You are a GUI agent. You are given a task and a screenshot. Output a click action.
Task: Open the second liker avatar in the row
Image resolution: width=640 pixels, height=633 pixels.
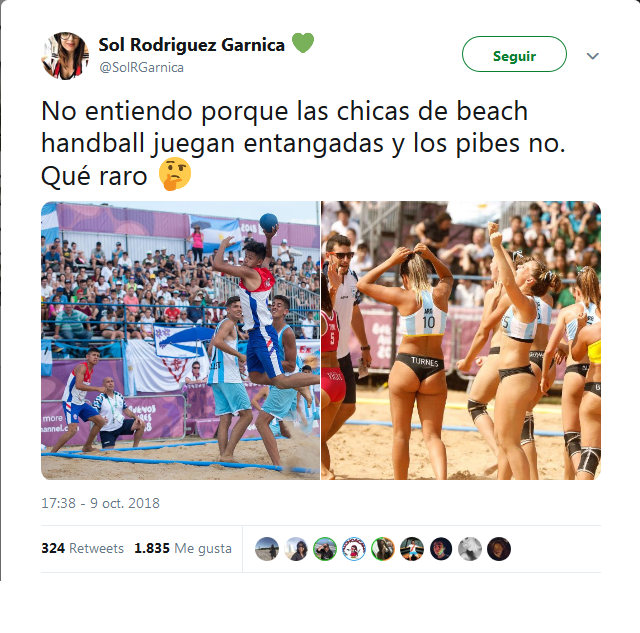[296, 549]
